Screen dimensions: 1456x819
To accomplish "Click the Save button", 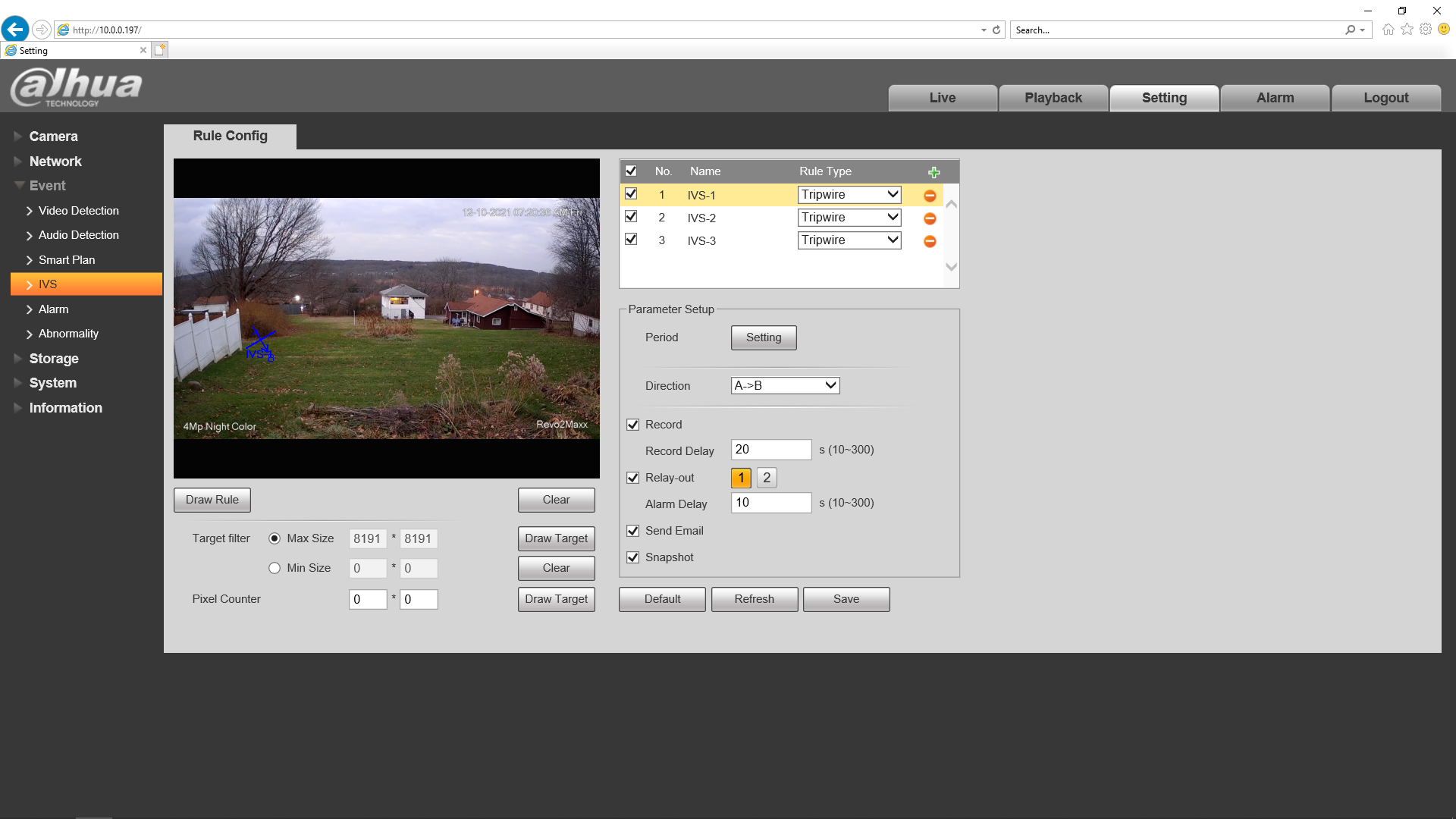I will point(846,599).
